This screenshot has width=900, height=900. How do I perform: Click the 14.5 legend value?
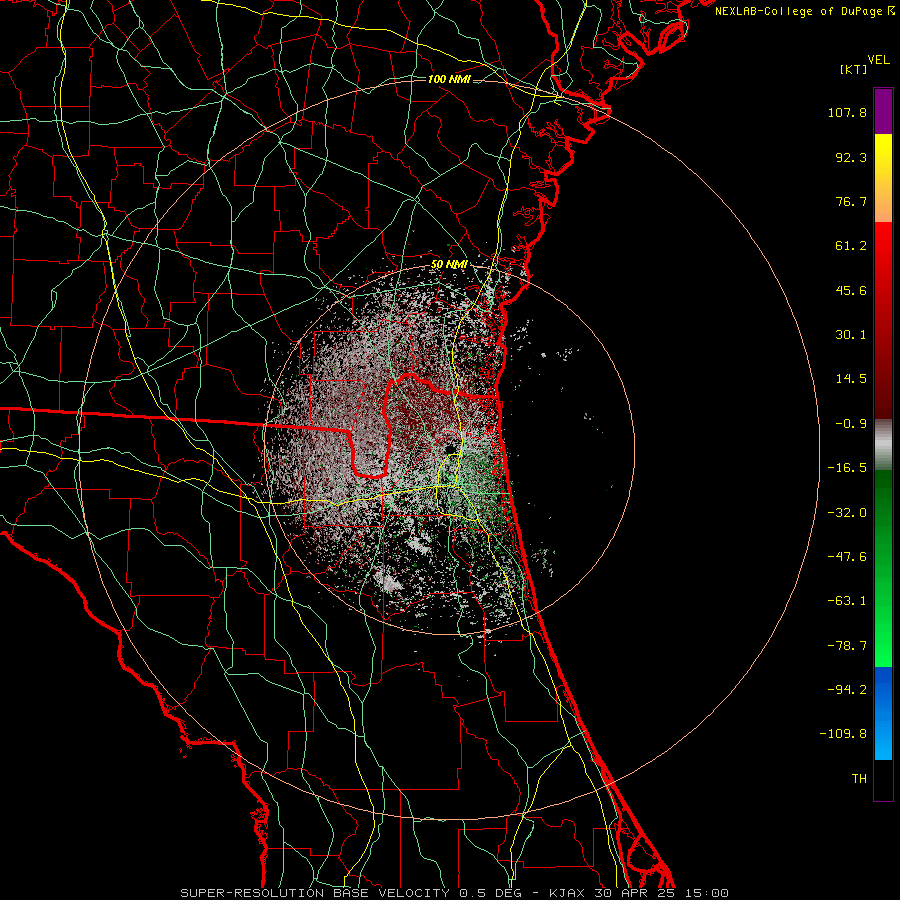point(851,379)
